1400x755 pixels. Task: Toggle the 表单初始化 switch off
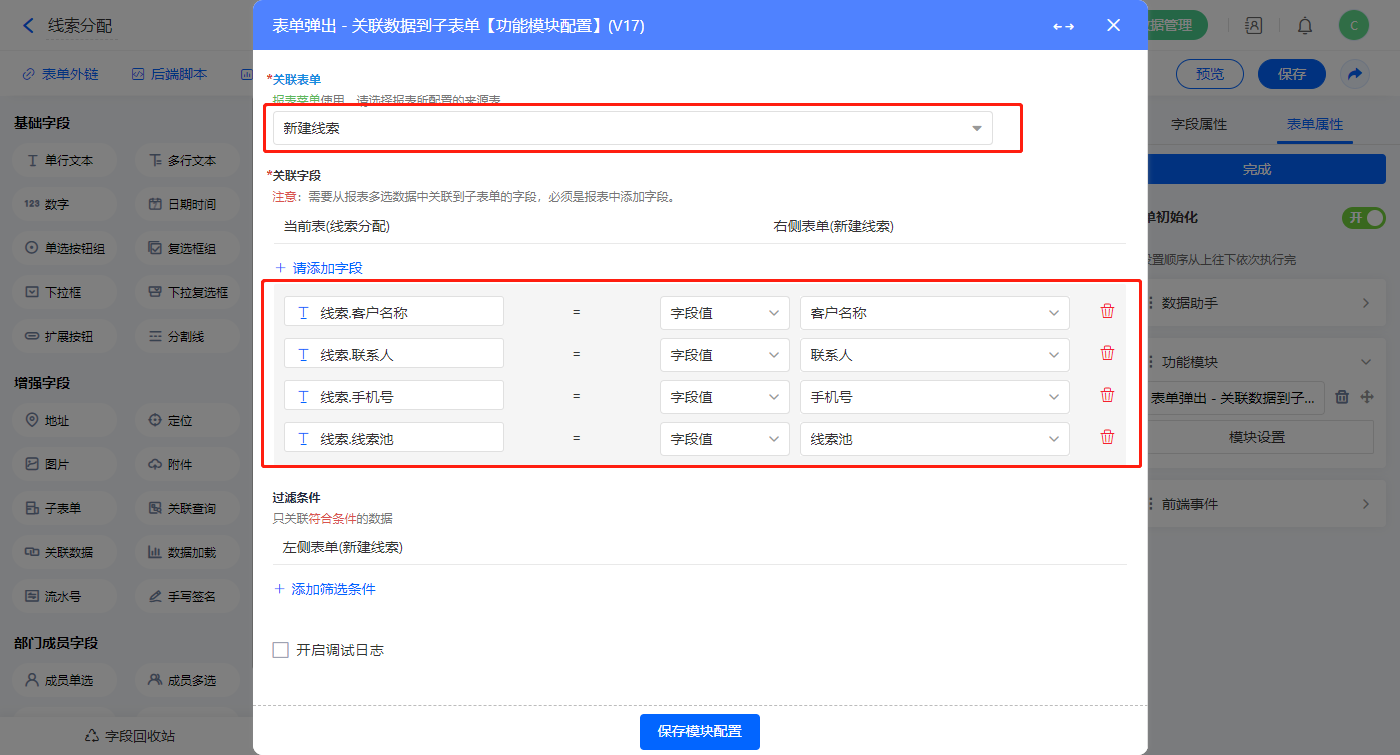coord(1363,217)
